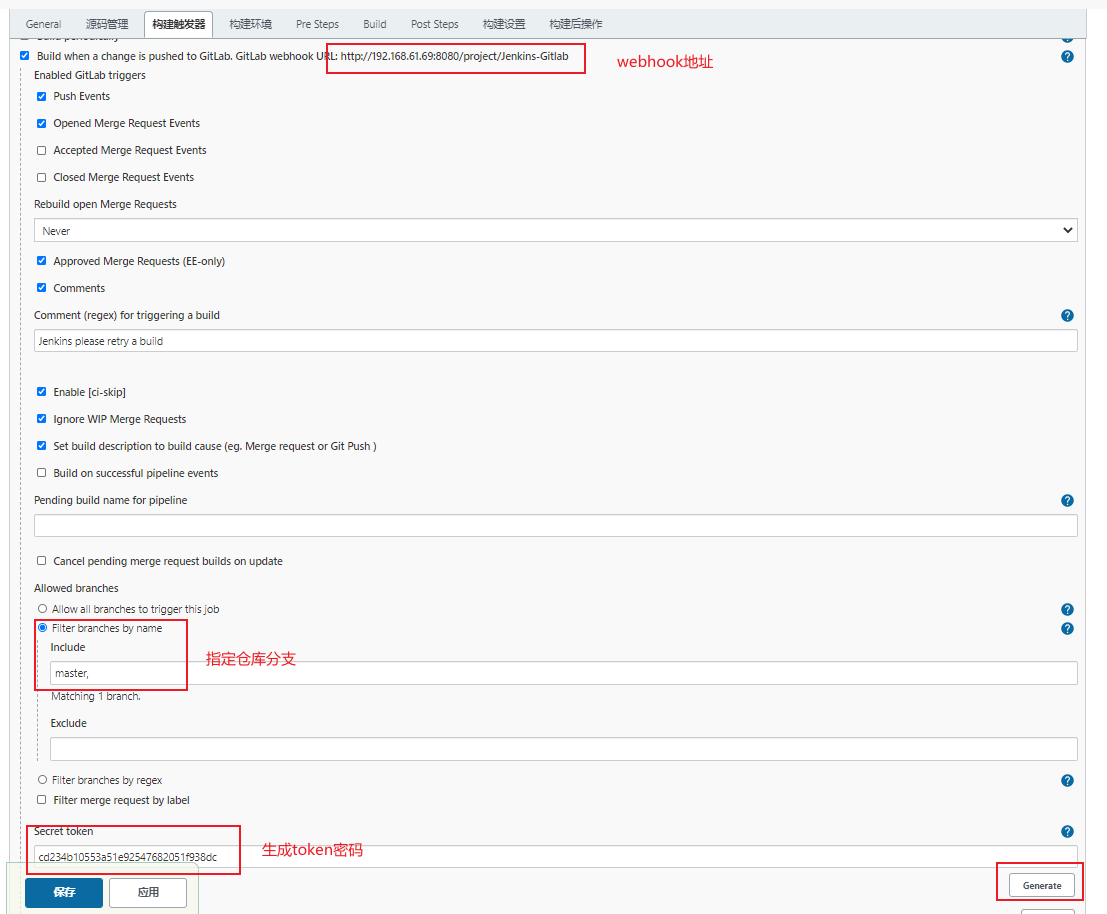Screen dimensions: 1107x914
Task: Click 'Matching 1 branch.' text
Action: [x=95, y=697]
